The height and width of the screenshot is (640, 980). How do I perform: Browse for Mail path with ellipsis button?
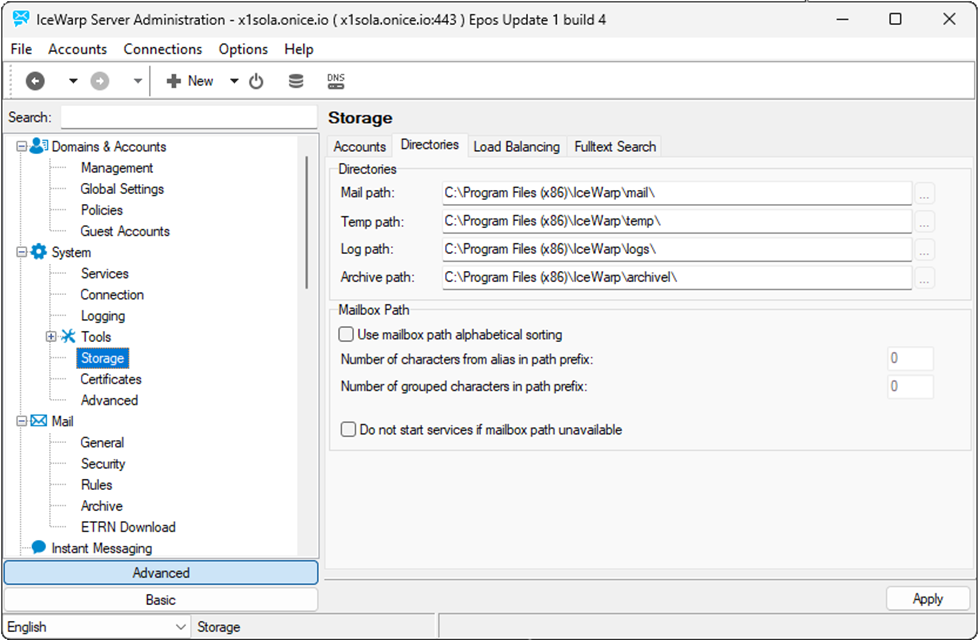pyautogui.click(x=924, y=194)
